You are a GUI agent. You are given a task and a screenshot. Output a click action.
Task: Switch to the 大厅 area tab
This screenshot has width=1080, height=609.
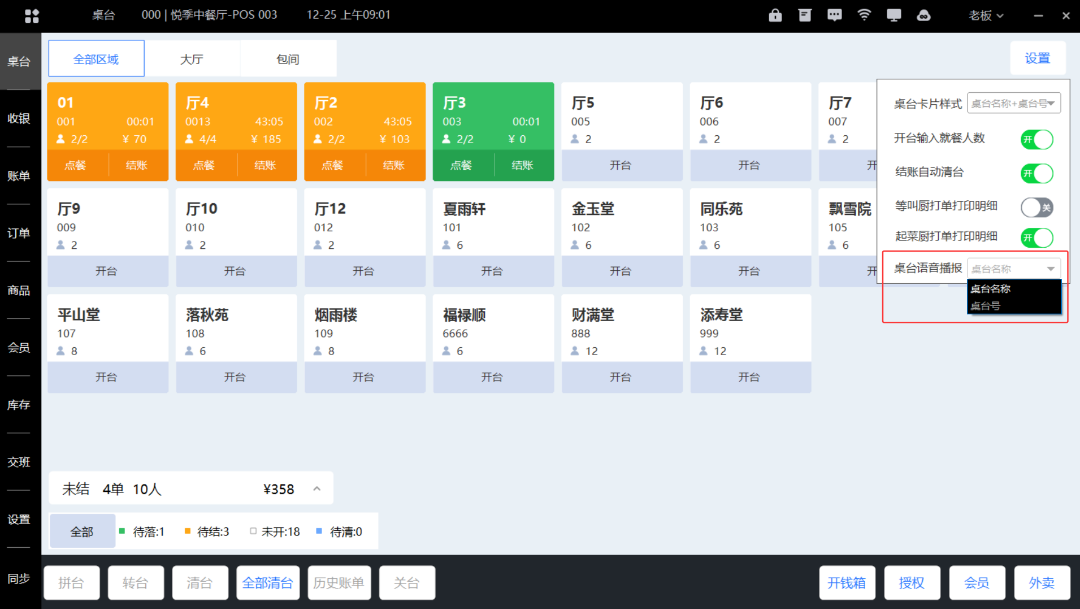tap(192, 58)
